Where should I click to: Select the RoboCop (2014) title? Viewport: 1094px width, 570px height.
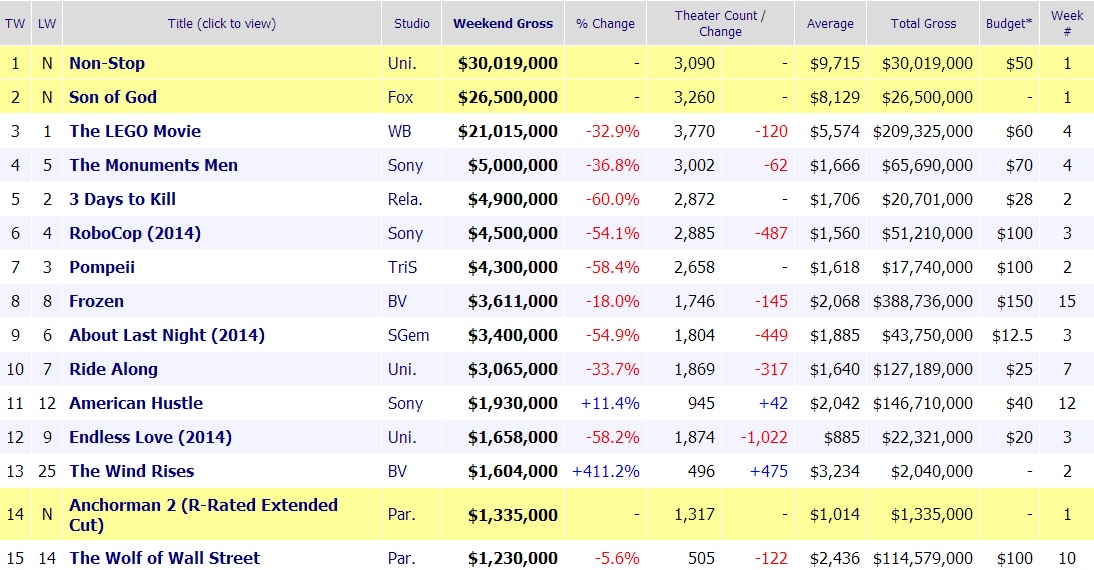[135, 233]
